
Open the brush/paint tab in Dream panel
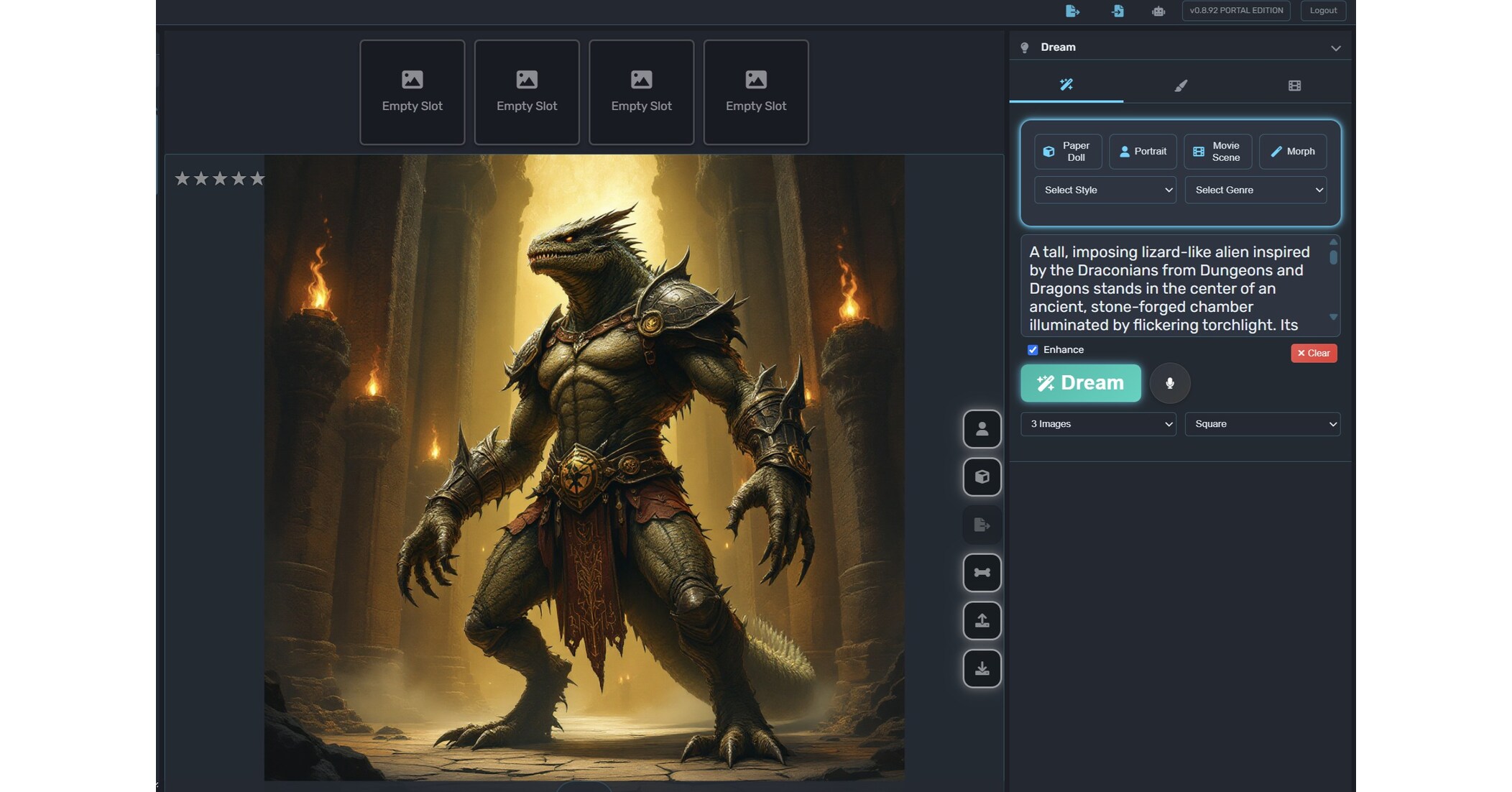click(x=1180, y=84)
